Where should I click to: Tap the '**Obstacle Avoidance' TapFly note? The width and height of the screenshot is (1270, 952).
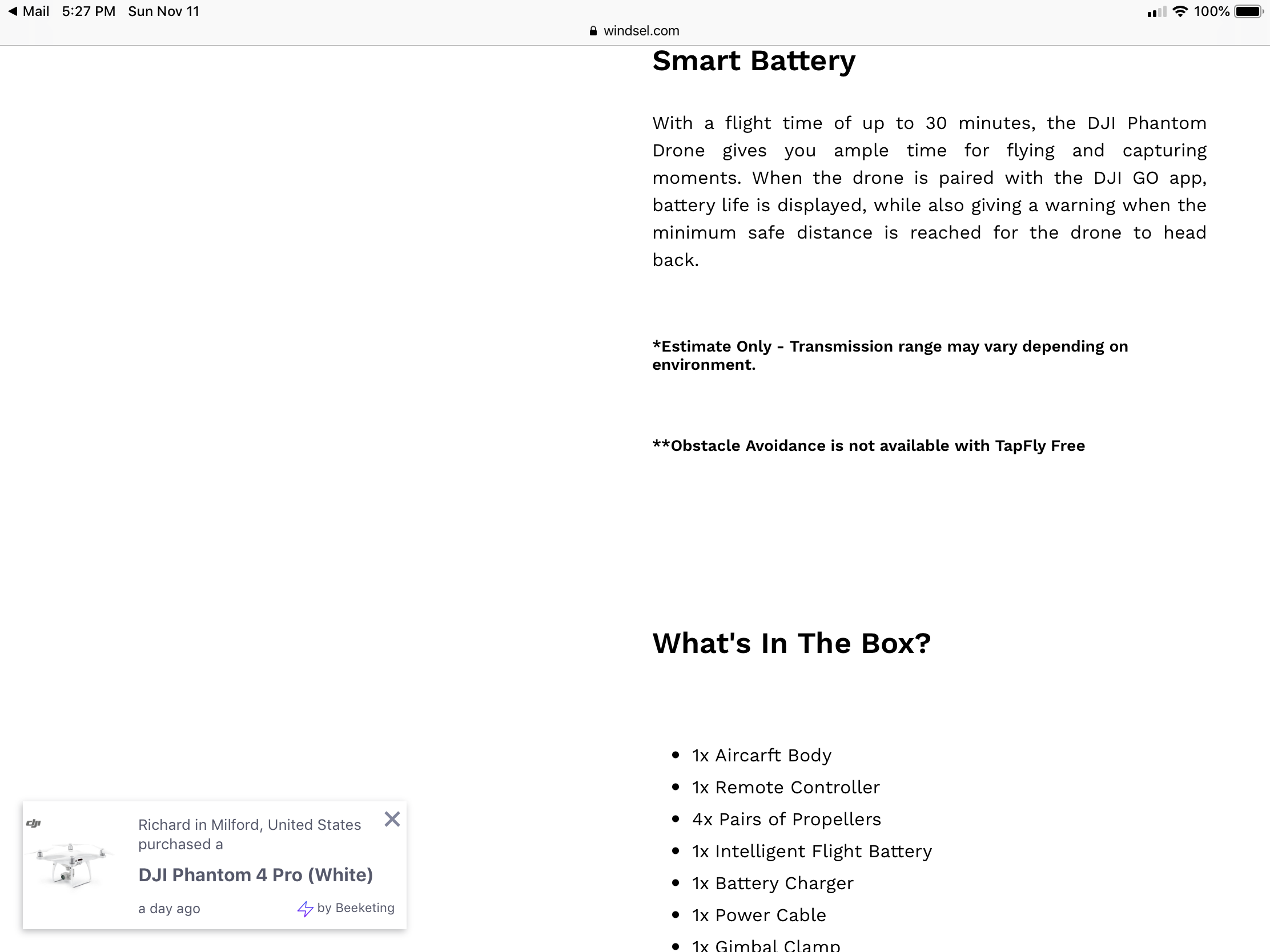pyautogui.click(x=869, y=446)
